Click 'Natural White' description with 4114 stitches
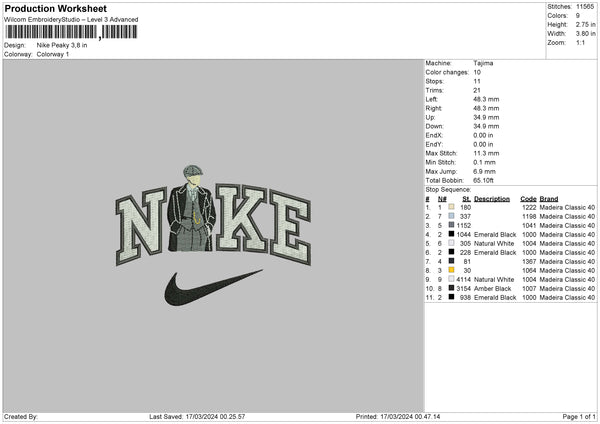This screenshot has width=600, height=424. click(494, 280)
